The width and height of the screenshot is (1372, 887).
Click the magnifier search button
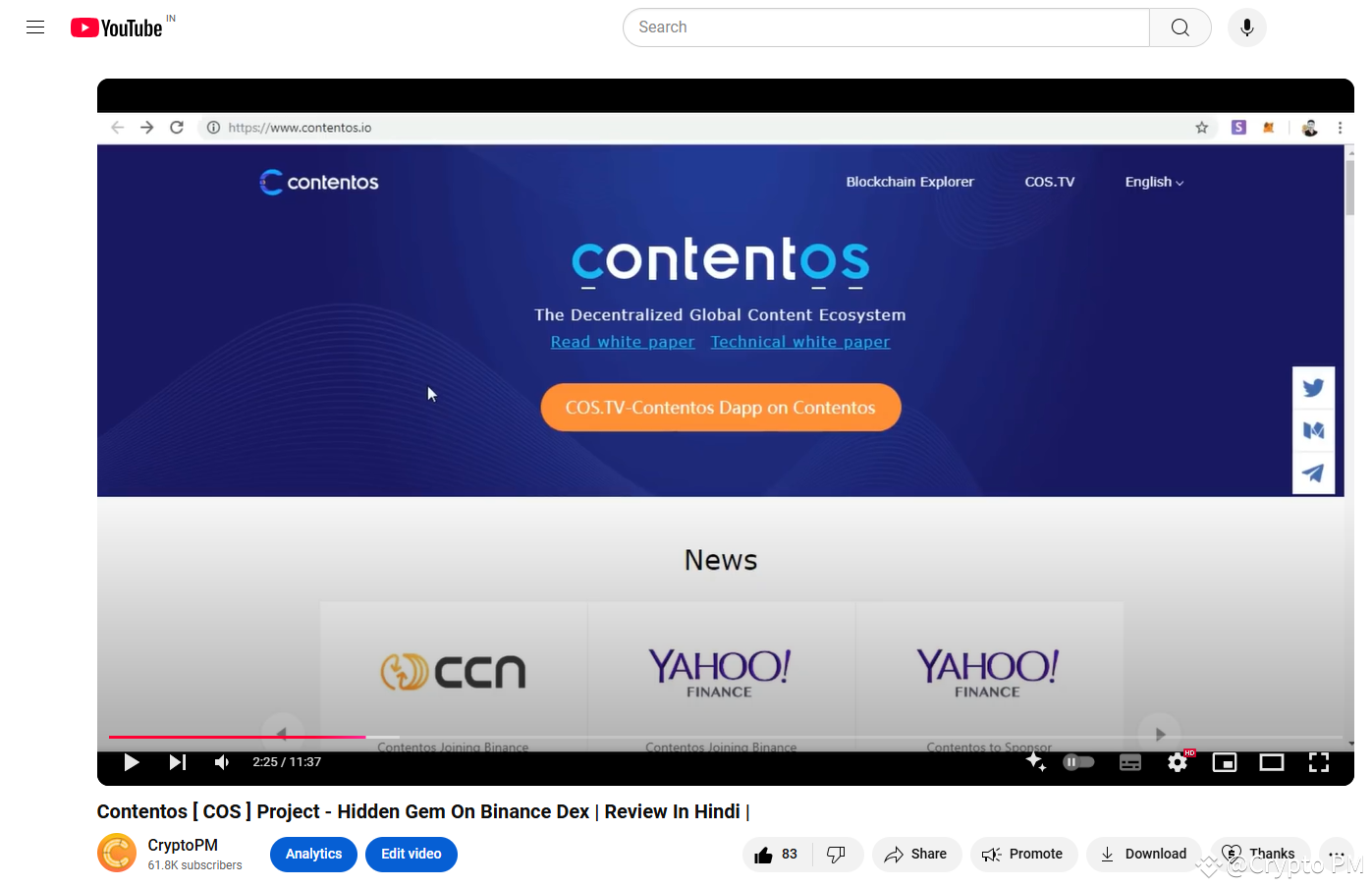coord(1180,28)
